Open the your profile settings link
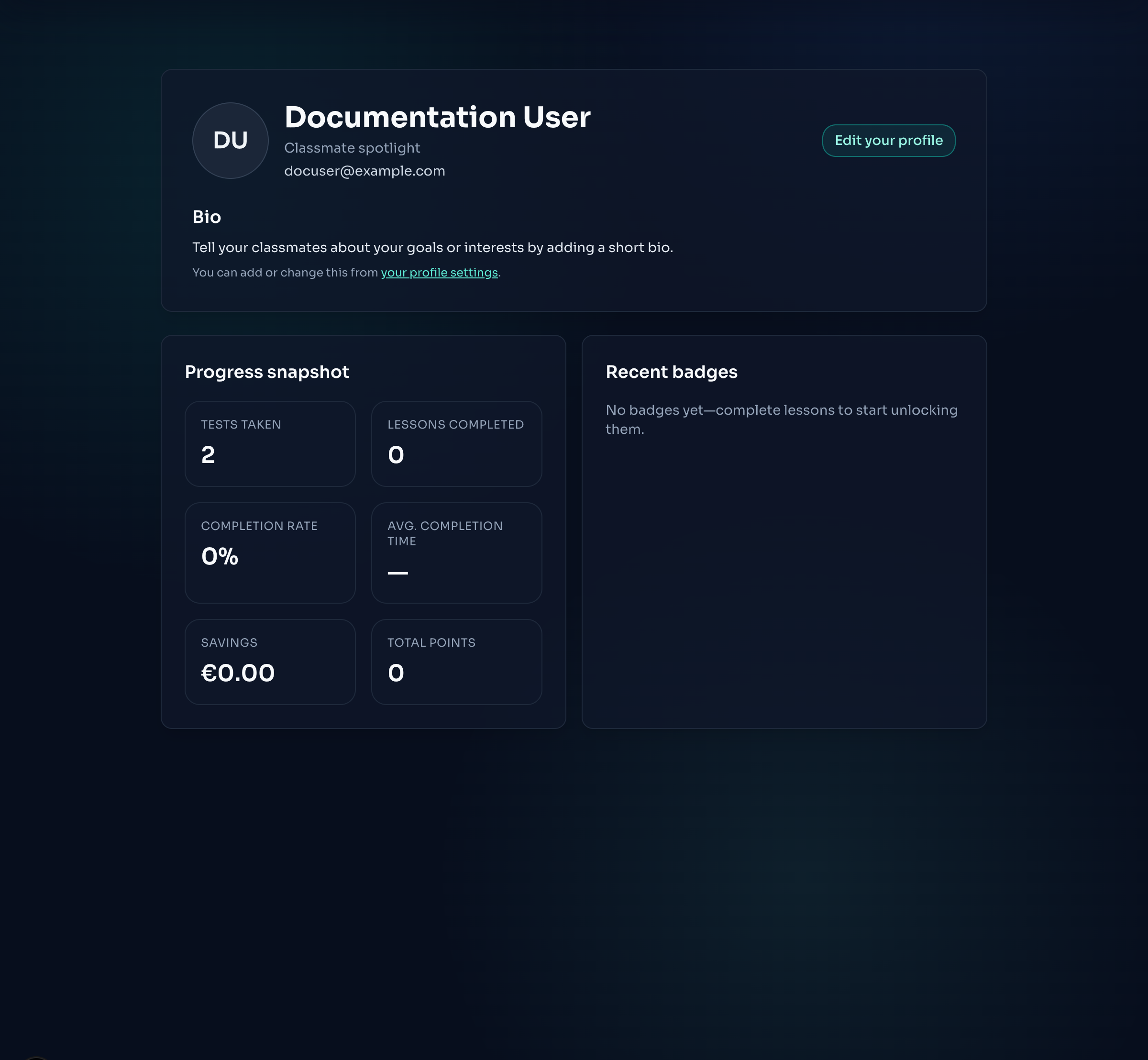1148x1060 pixels. tap(439, 273)
